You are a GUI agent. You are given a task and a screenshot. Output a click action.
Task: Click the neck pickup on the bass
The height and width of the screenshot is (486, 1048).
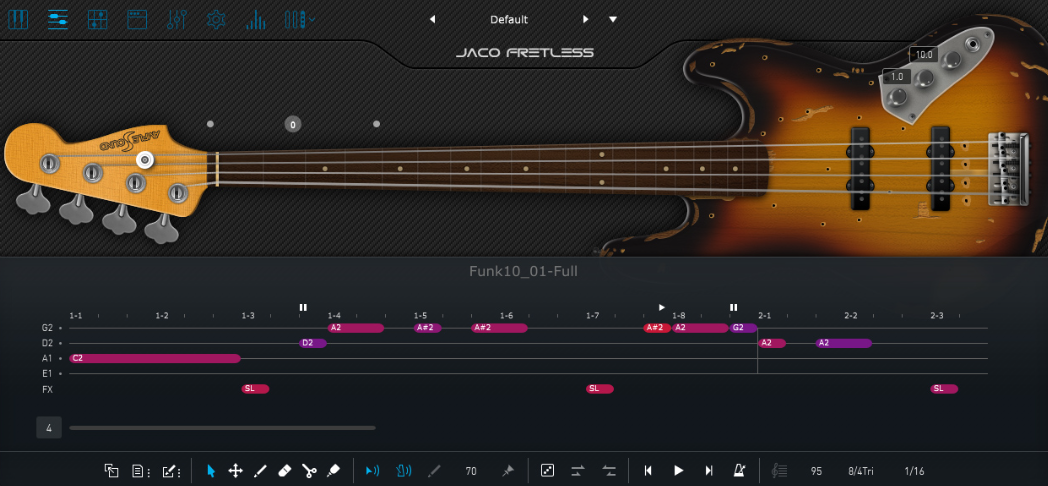click(859, 166)
